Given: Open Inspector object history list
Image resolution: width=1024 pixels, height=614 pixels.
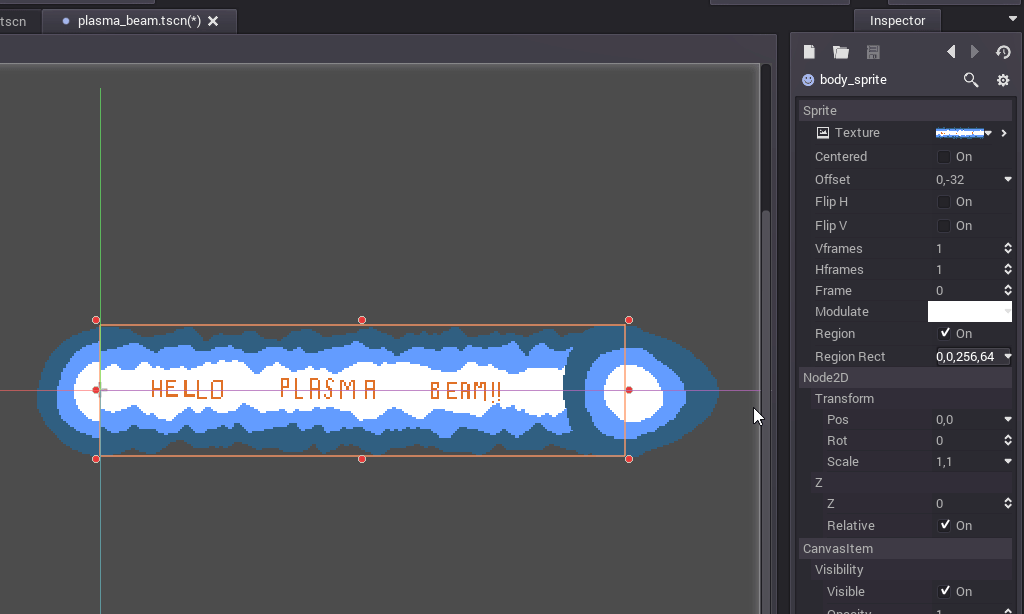Looking at the screenshot, I should click(x=1003, y=52).
